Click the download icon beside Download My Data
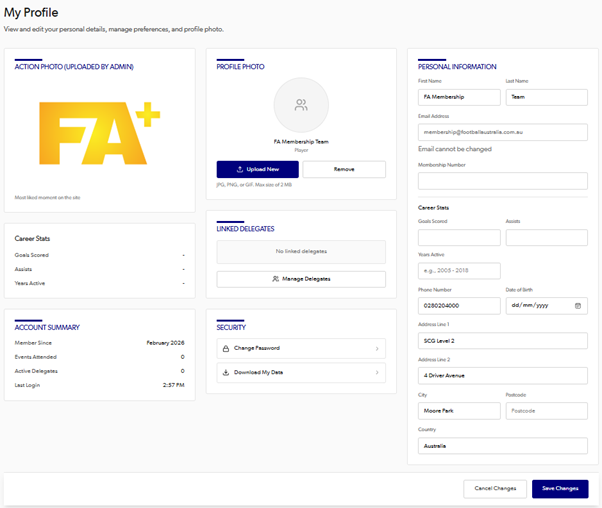602x508 pixels. click(226, 372)
